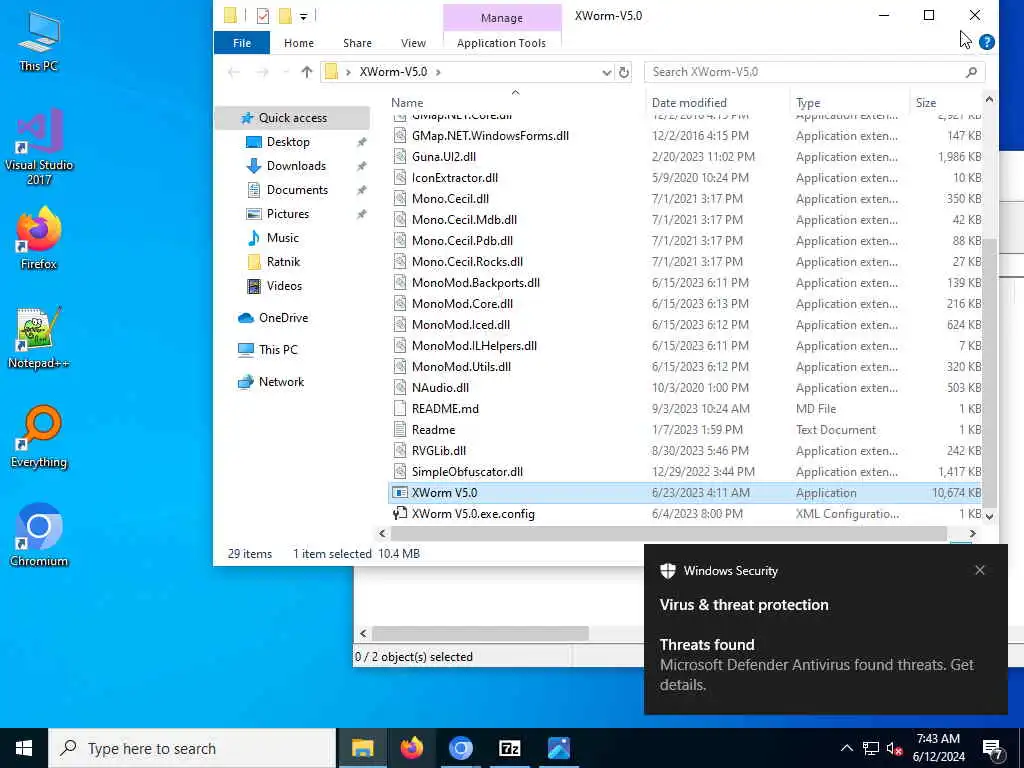Open Desktop in Quick access

[288, 142]
